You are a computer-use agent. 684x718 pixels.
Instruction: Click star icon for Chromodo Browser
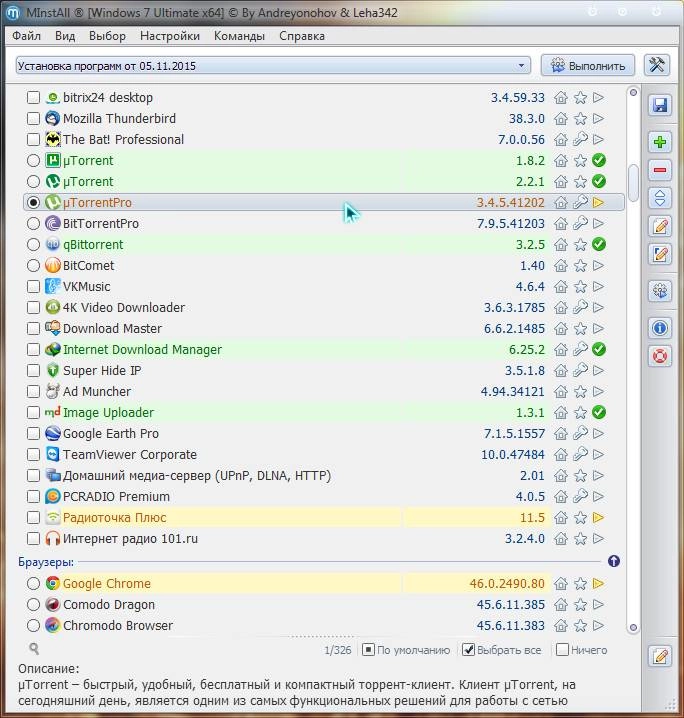[580, 626]
